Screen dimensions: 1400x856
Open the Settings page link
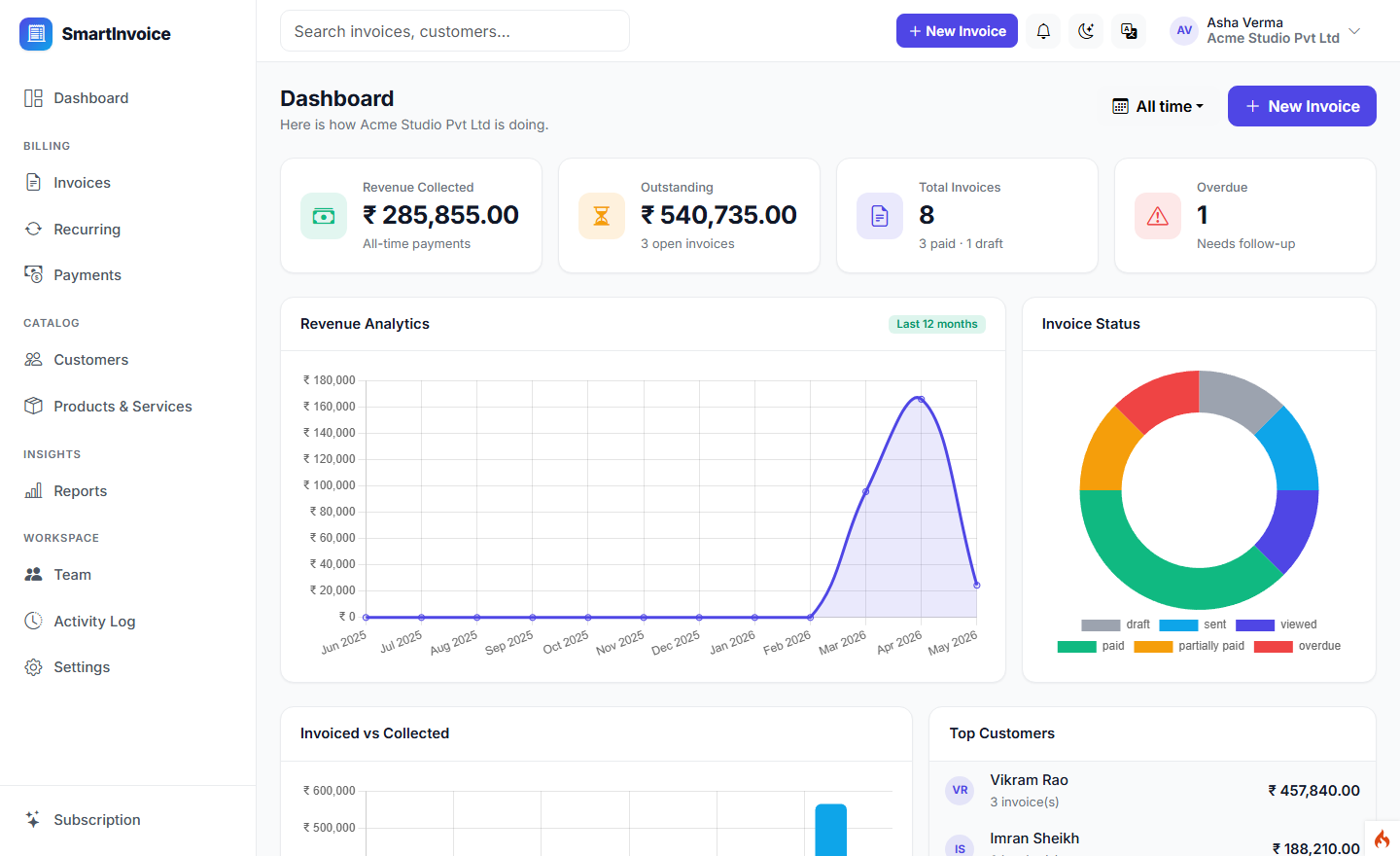click(x=127, y=667)
